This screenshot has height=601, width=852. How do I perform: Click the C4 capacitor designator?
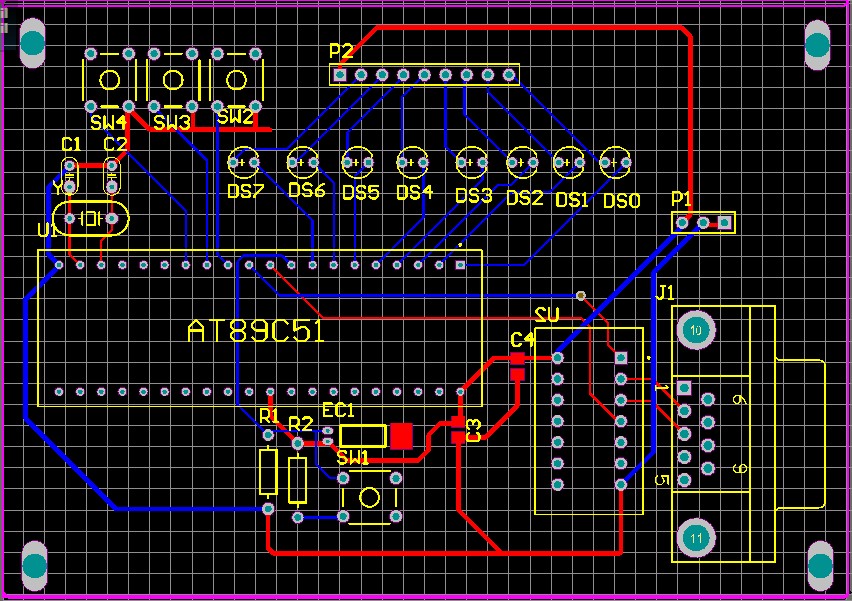point(522,340)
